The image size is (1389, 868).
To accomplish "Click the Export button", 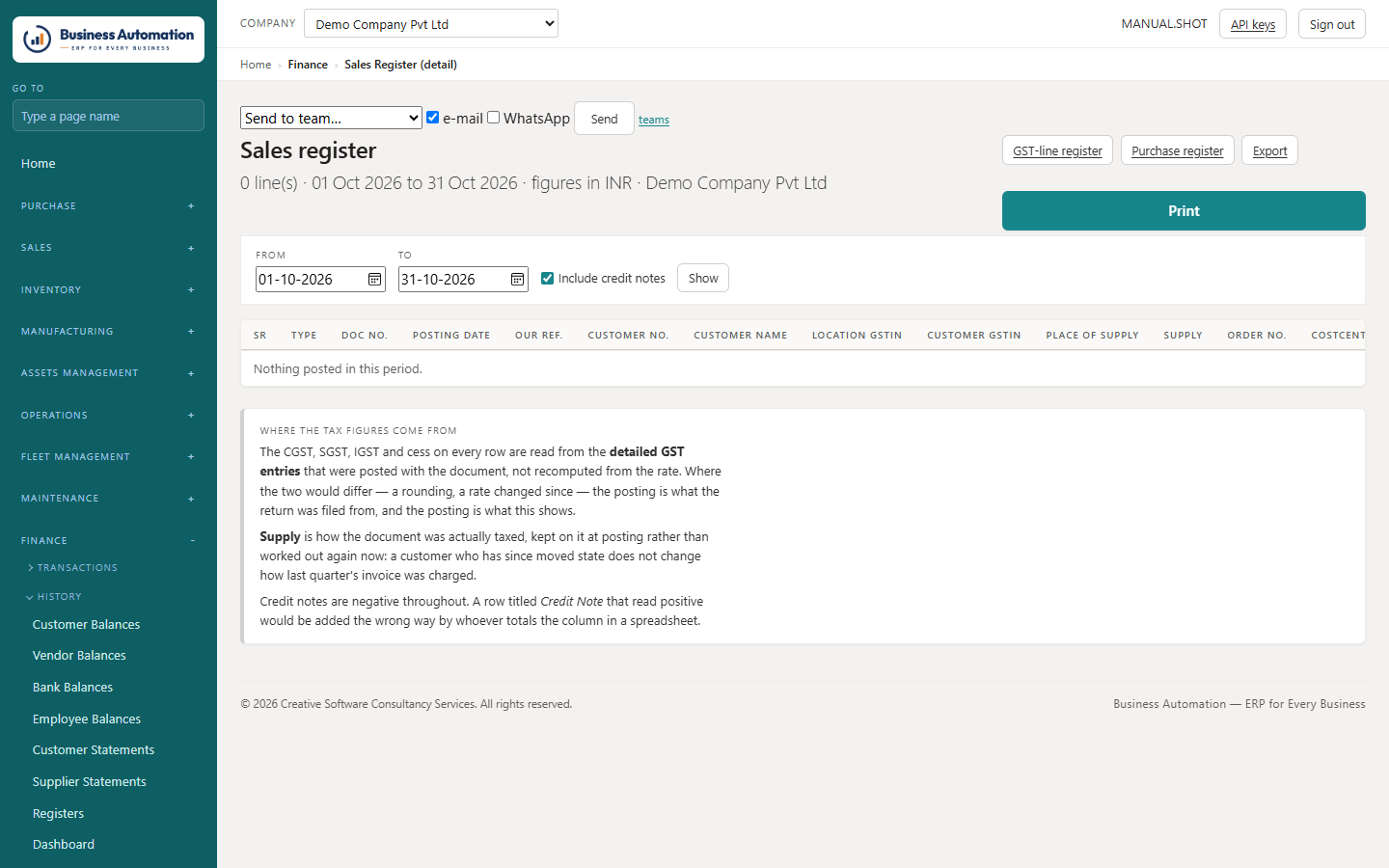I will coord(1269,150).
